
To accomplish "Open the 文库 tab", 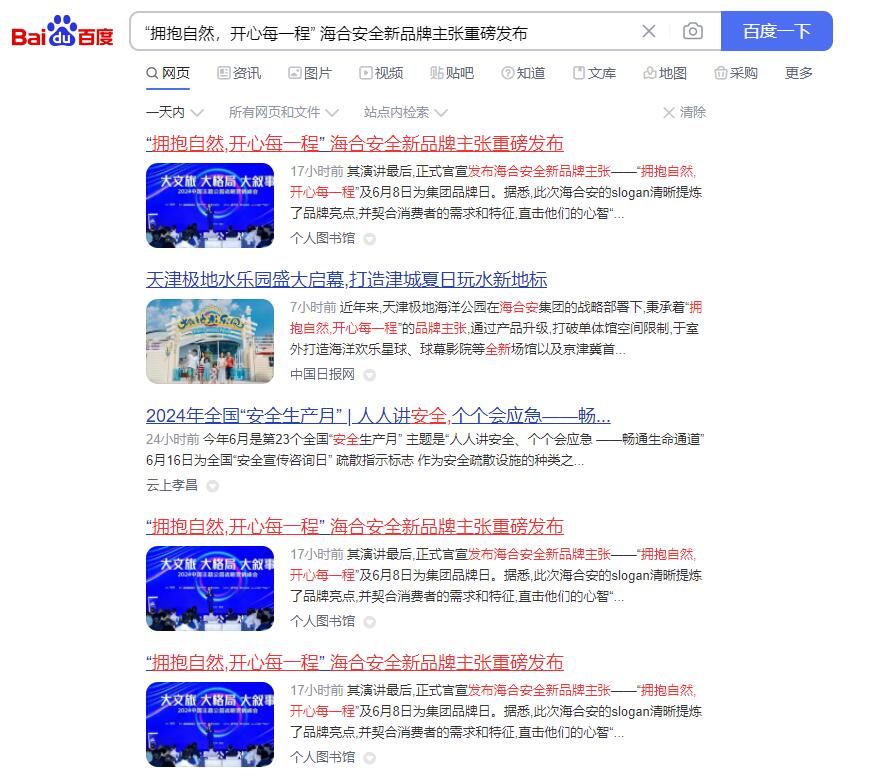I will [594, 73].
